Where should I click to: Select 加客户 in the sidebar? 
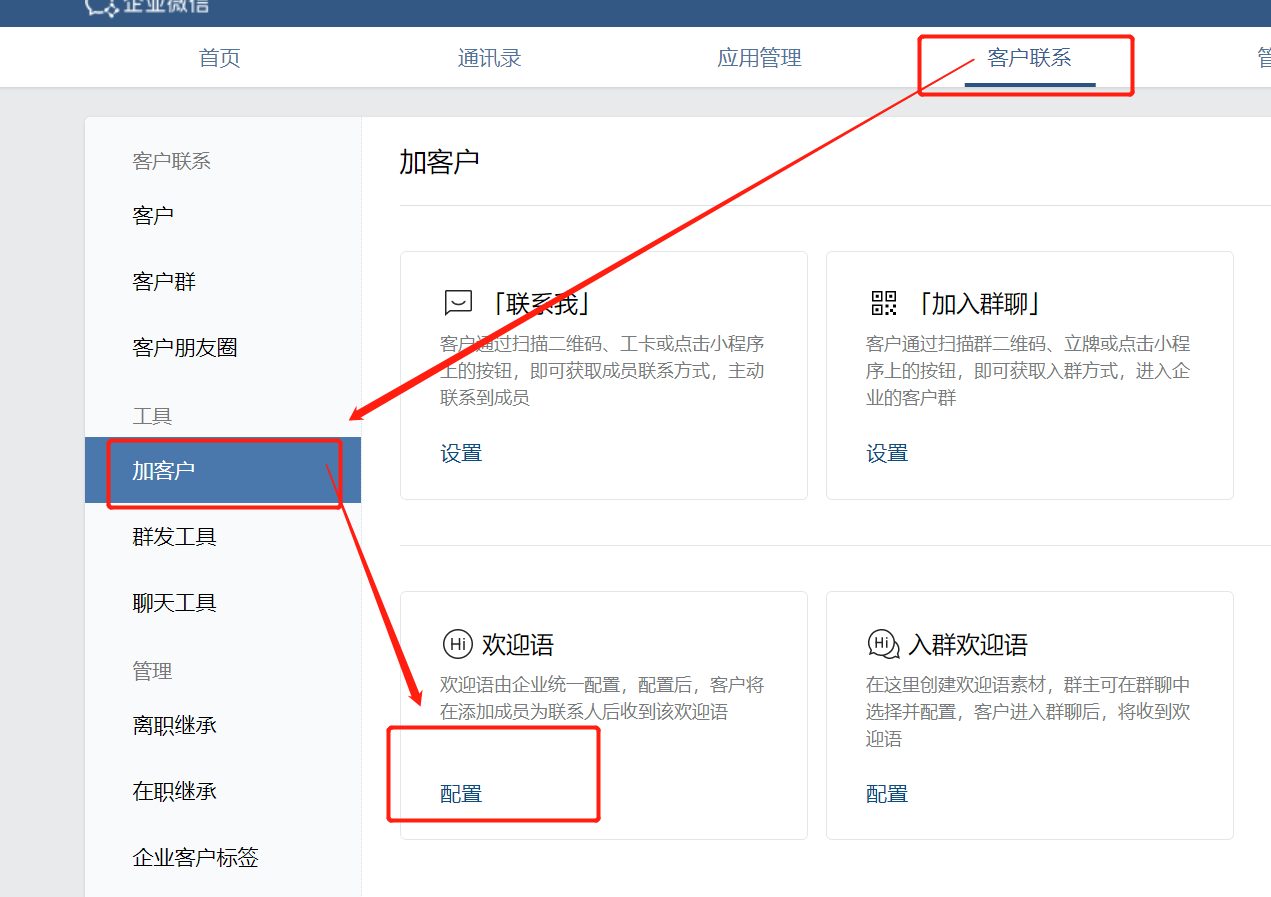223,470
